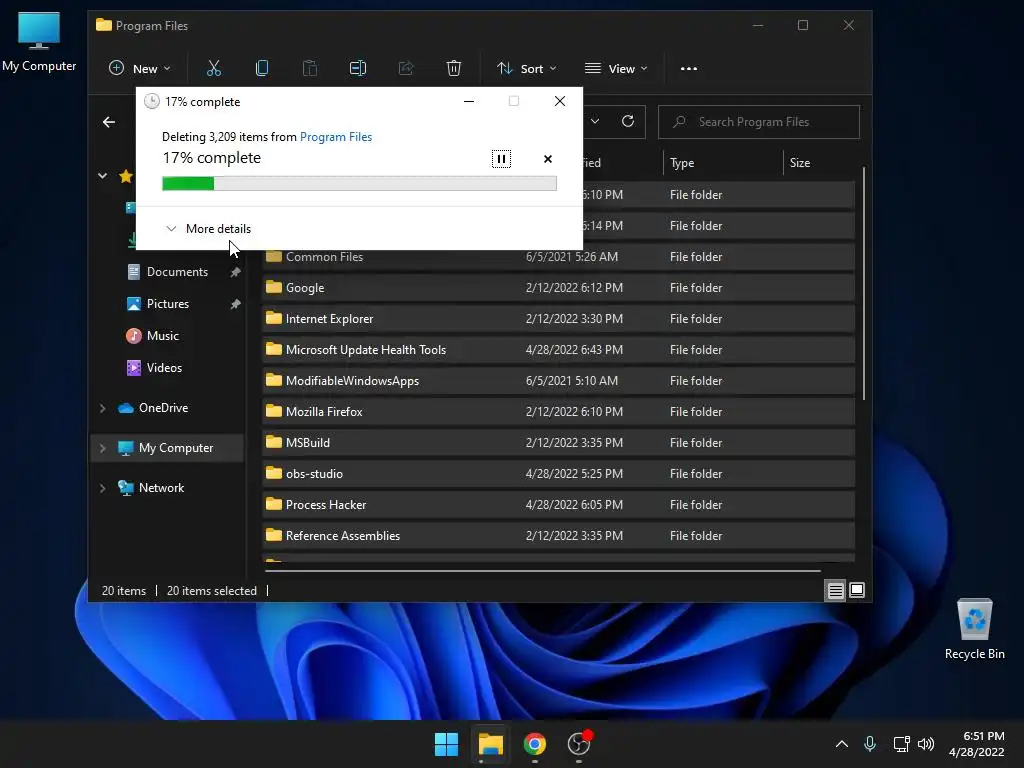Screen dimensions: 1024x768
Task: Select the Internet Explorer folder
Action: (558, 319)
